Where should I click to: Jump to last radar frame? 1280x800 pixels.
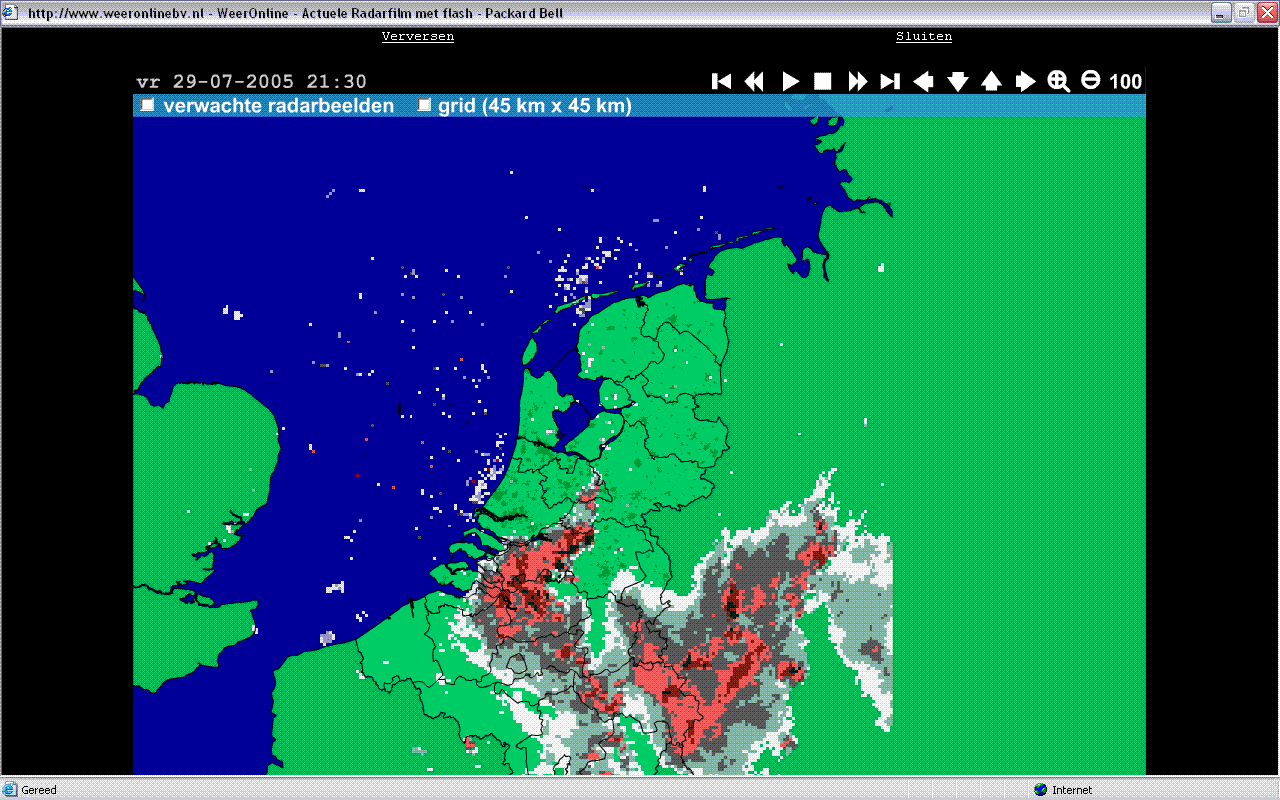pyautogui.click(x=890, y=82)
